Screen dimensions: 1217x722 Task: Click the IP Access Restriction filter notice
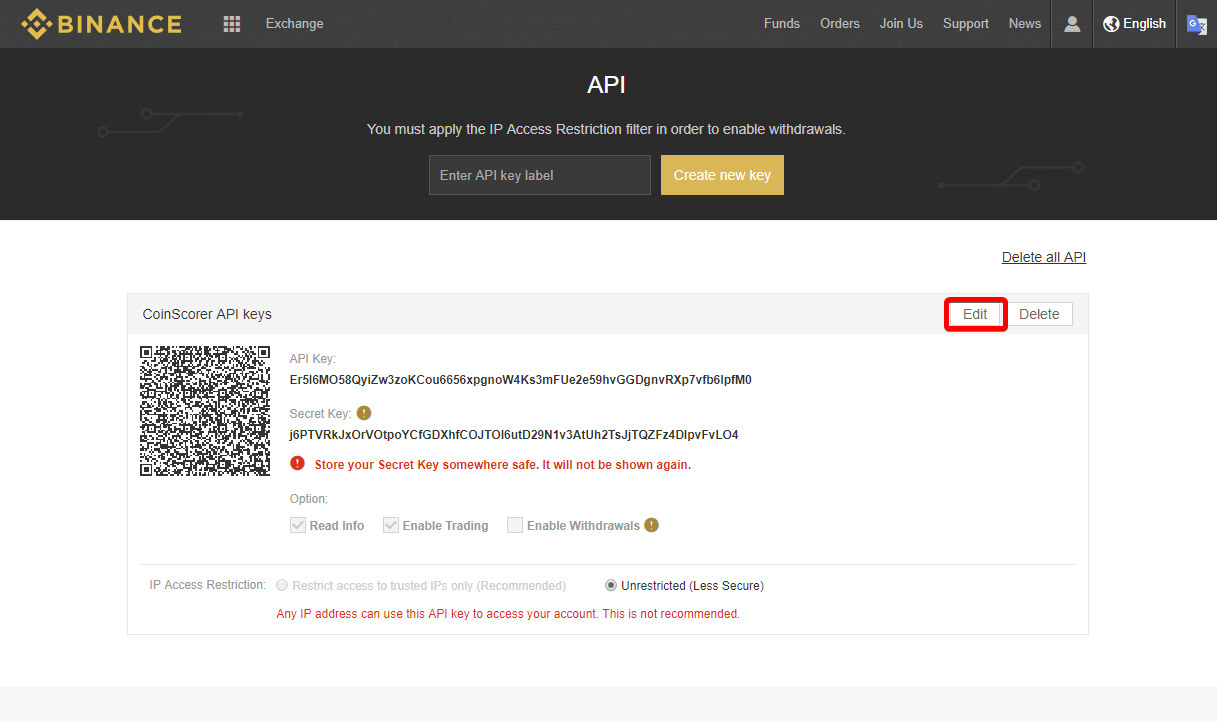(x=606, y=129)
